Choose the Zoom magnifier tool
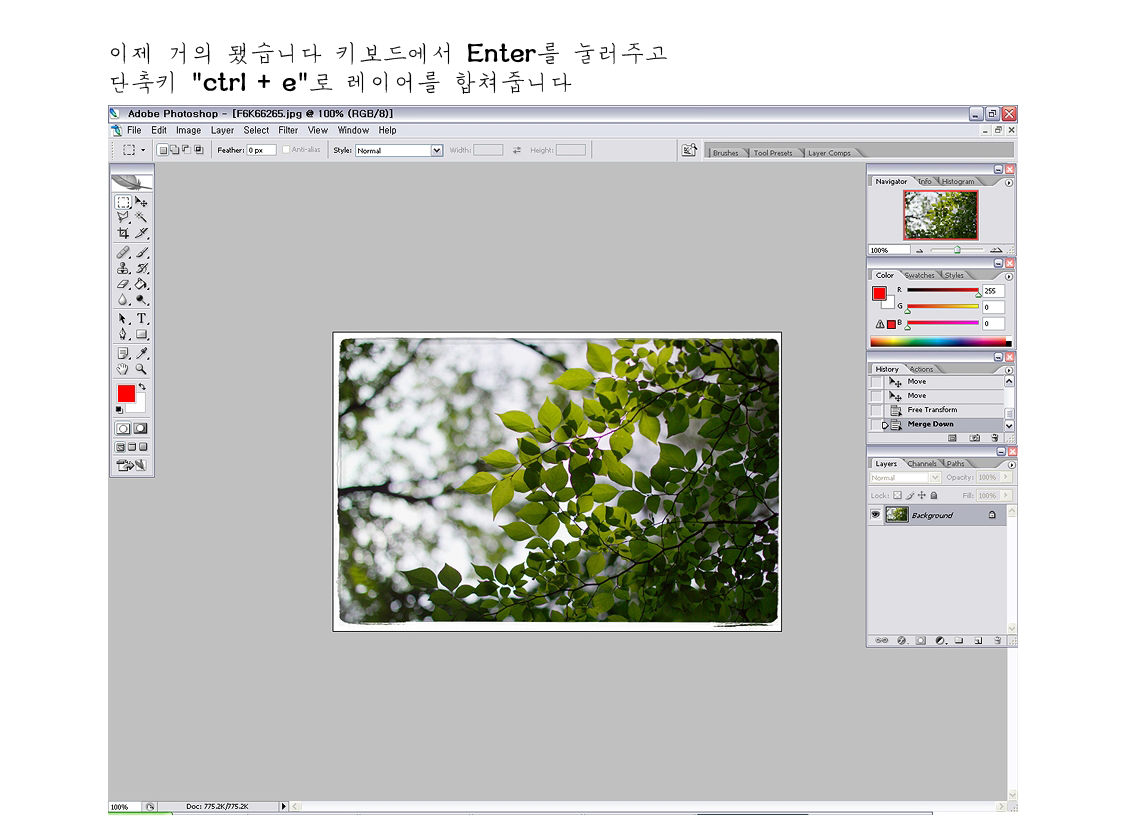 point(142,369)
